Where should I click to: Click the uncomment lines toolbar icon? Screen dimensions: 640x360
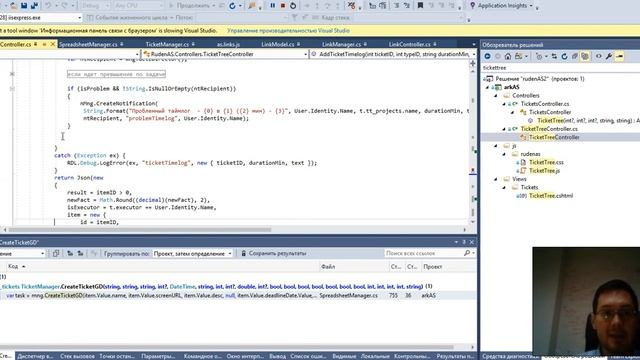click(x=407, y=6)
